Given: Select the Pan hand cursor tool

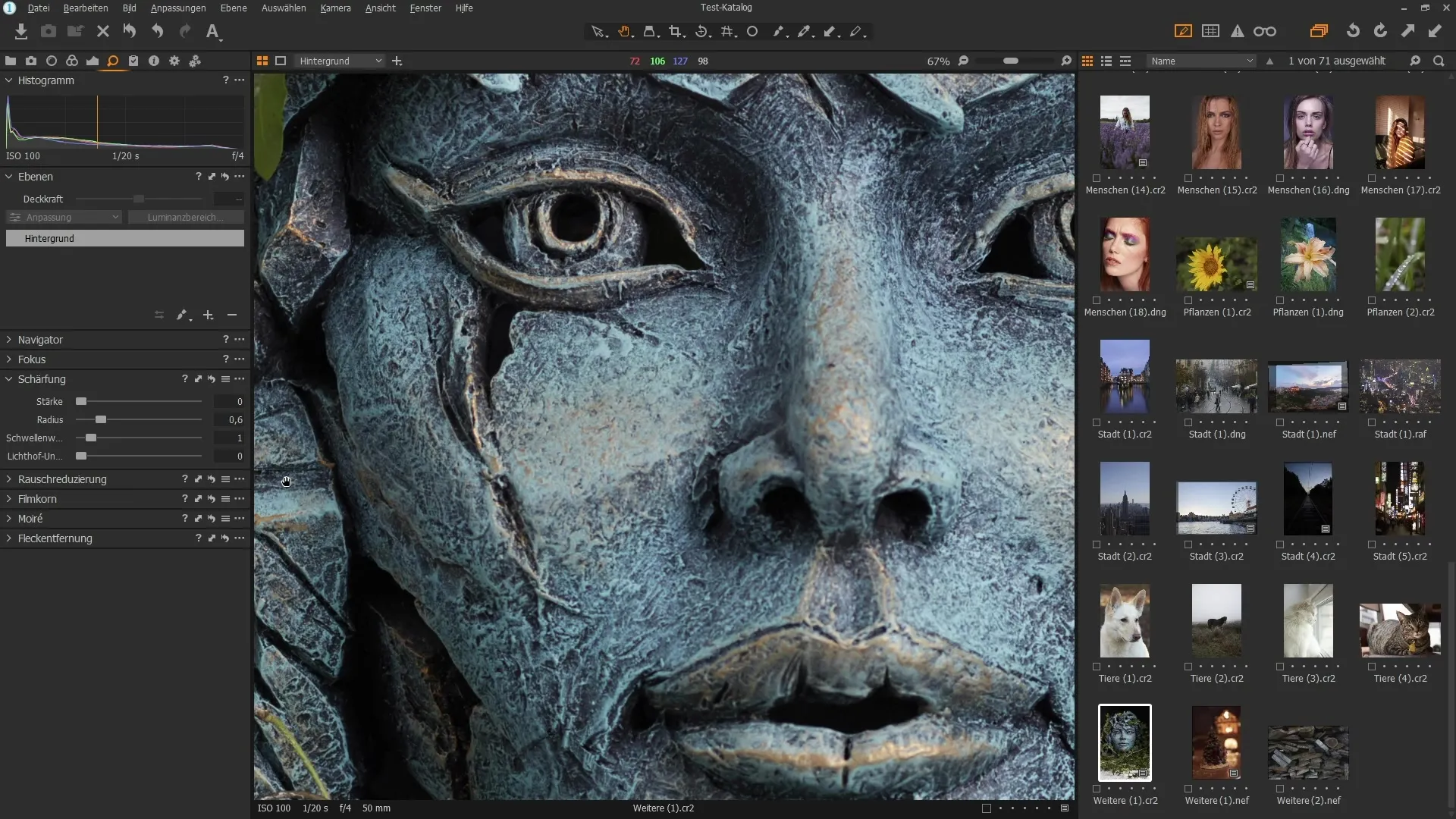Looking at the screenshot, I should (625, 32).
